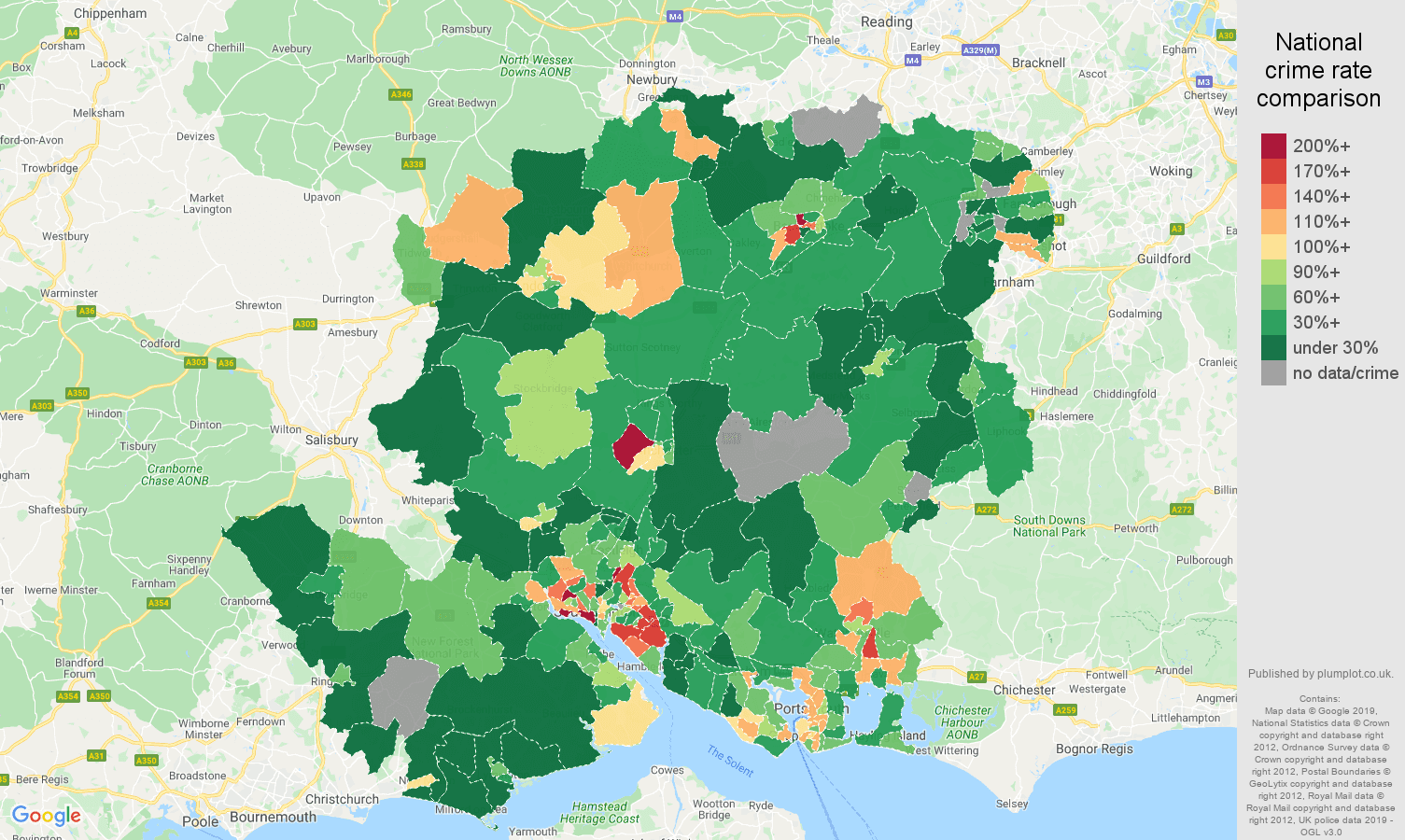Click the Bracknell town label
Screen dimensions: 1405x840
[1038, 63]
